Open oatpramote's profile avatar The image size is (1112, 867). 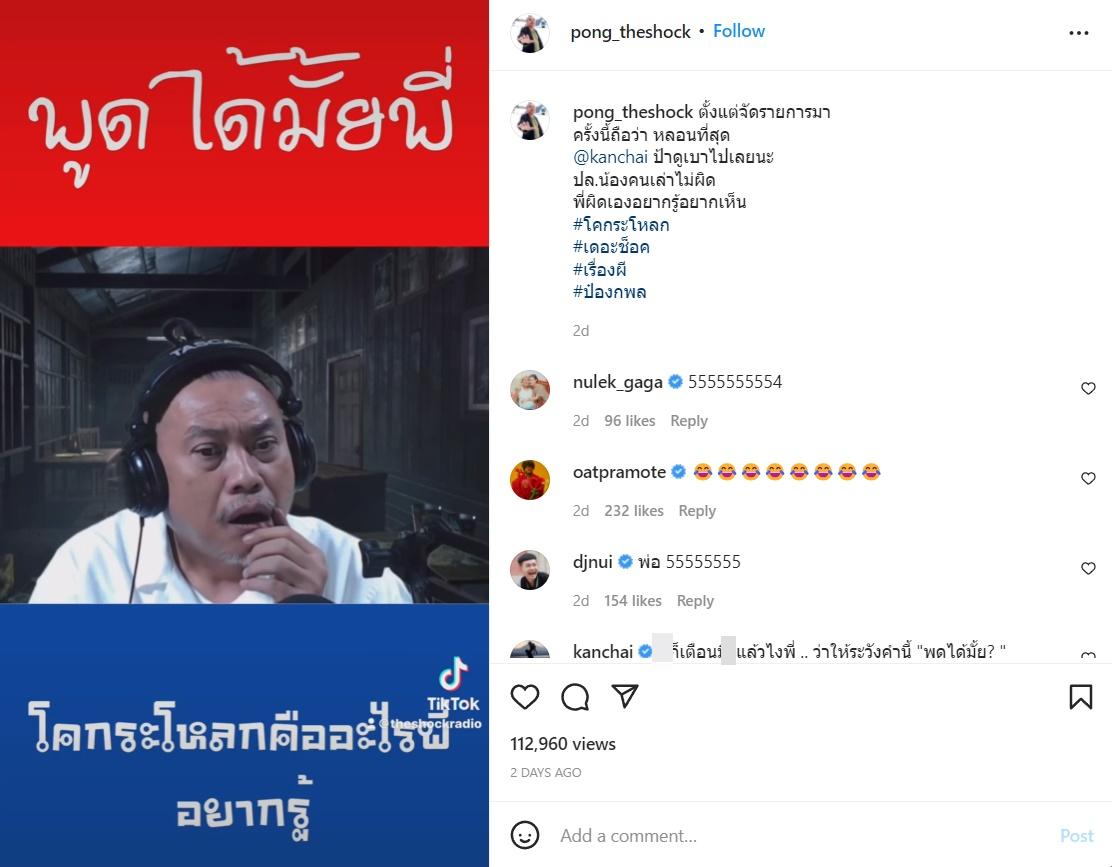[530, 480]
